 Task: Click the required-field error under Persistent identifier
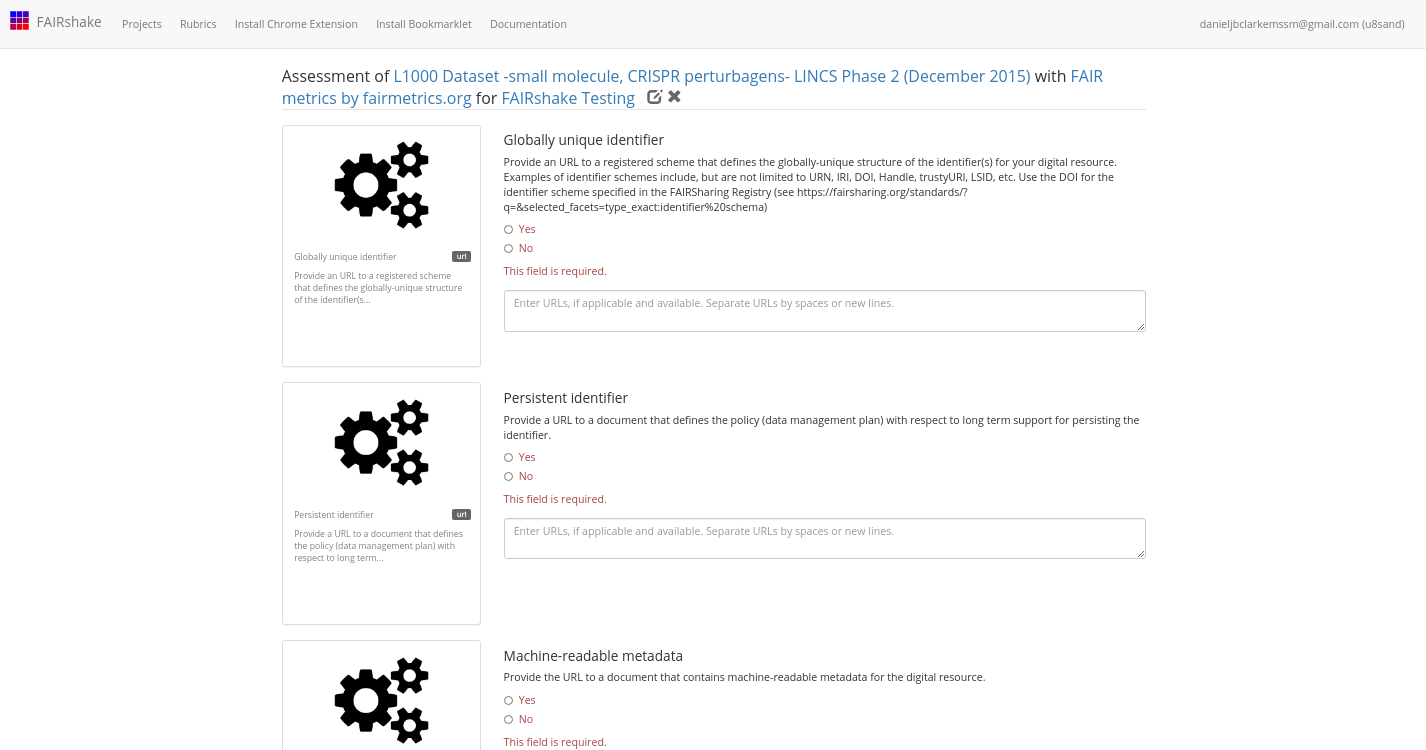(555, 499)
